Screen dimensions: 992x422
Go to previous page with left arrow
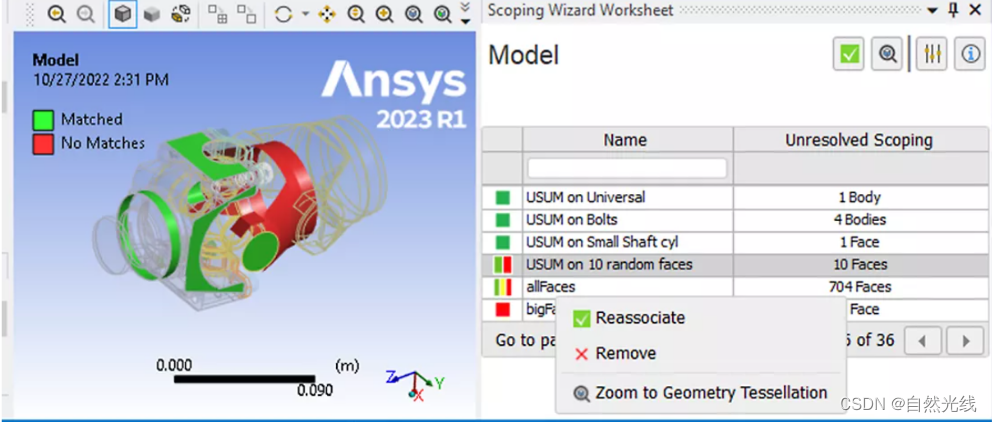tap(921, 341)
